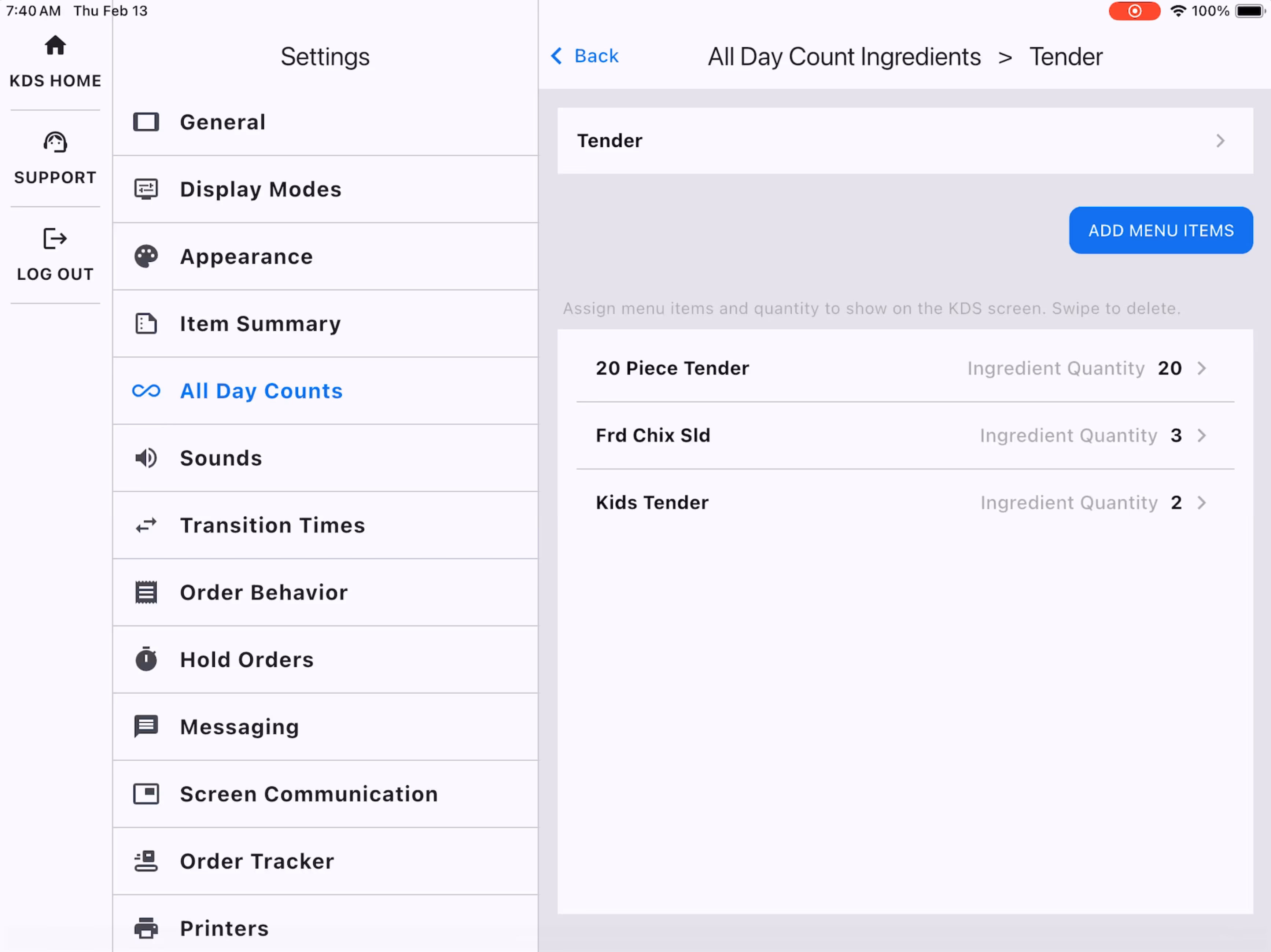Tap the battery status icon

1251,11
